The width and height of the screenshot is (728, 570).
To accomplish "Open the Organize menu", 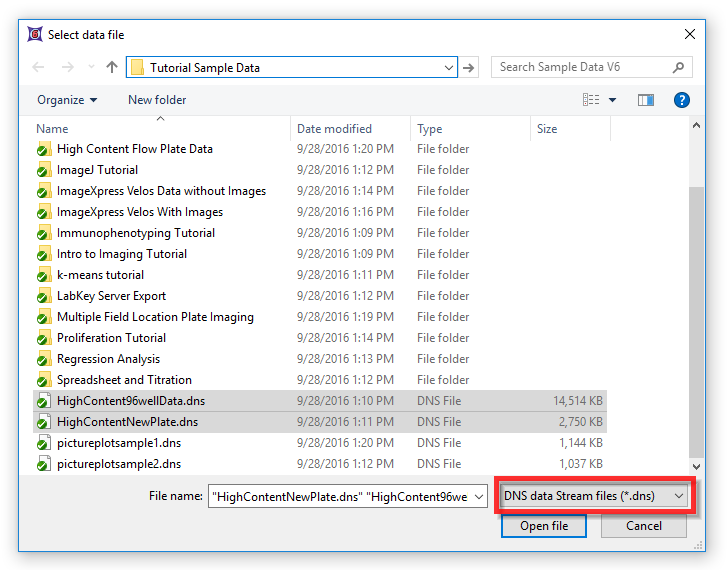I will coord(67,100).
